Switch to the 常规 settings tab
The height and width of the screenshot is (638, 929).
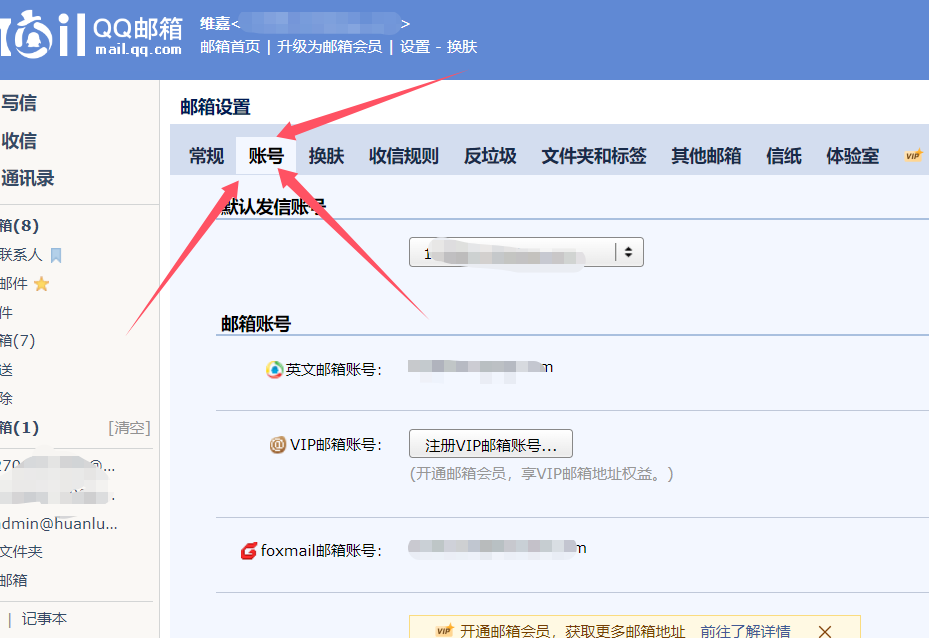tap(205, 155)
